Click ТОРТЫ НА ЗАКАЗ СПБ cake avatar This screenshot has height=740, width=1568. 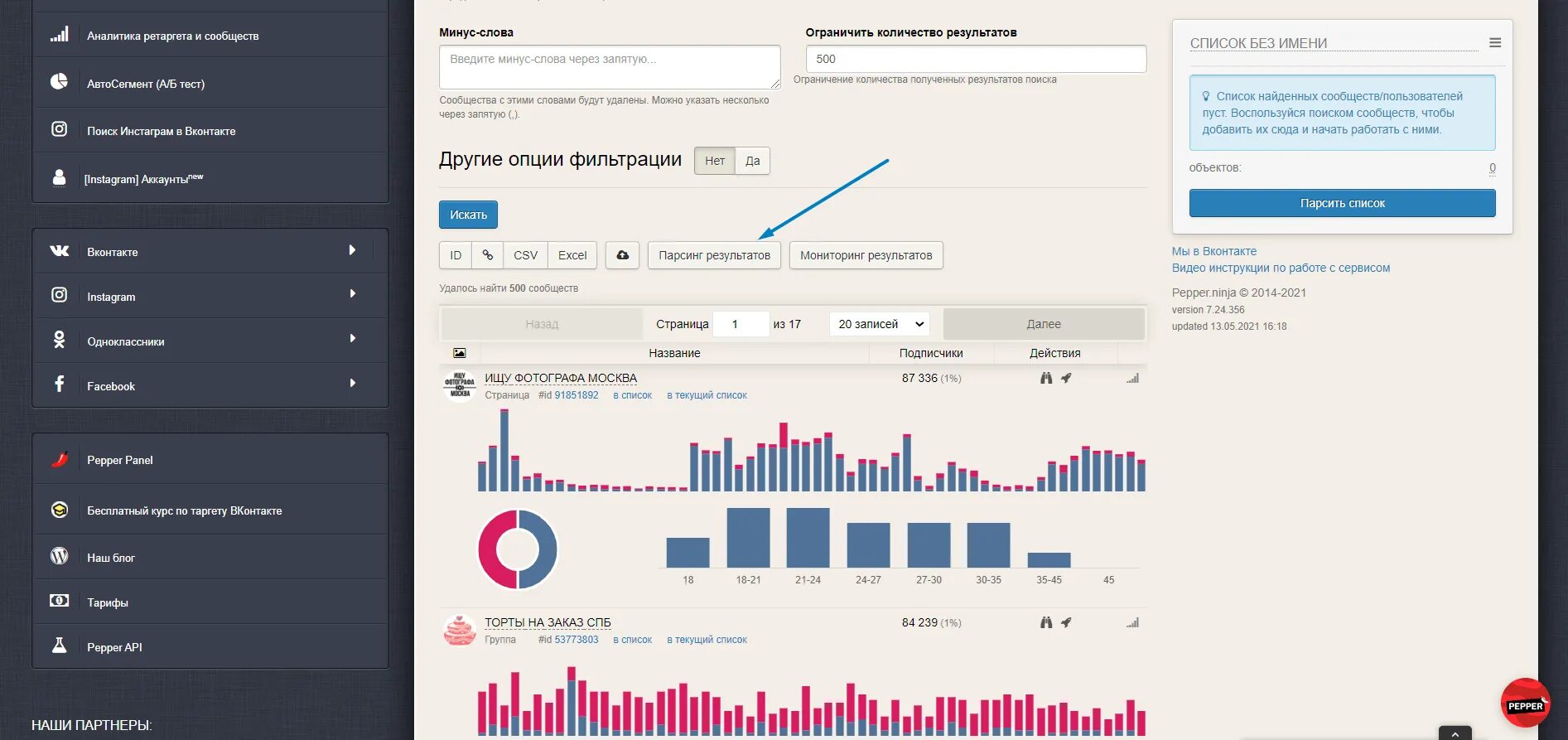click(460, 630)
